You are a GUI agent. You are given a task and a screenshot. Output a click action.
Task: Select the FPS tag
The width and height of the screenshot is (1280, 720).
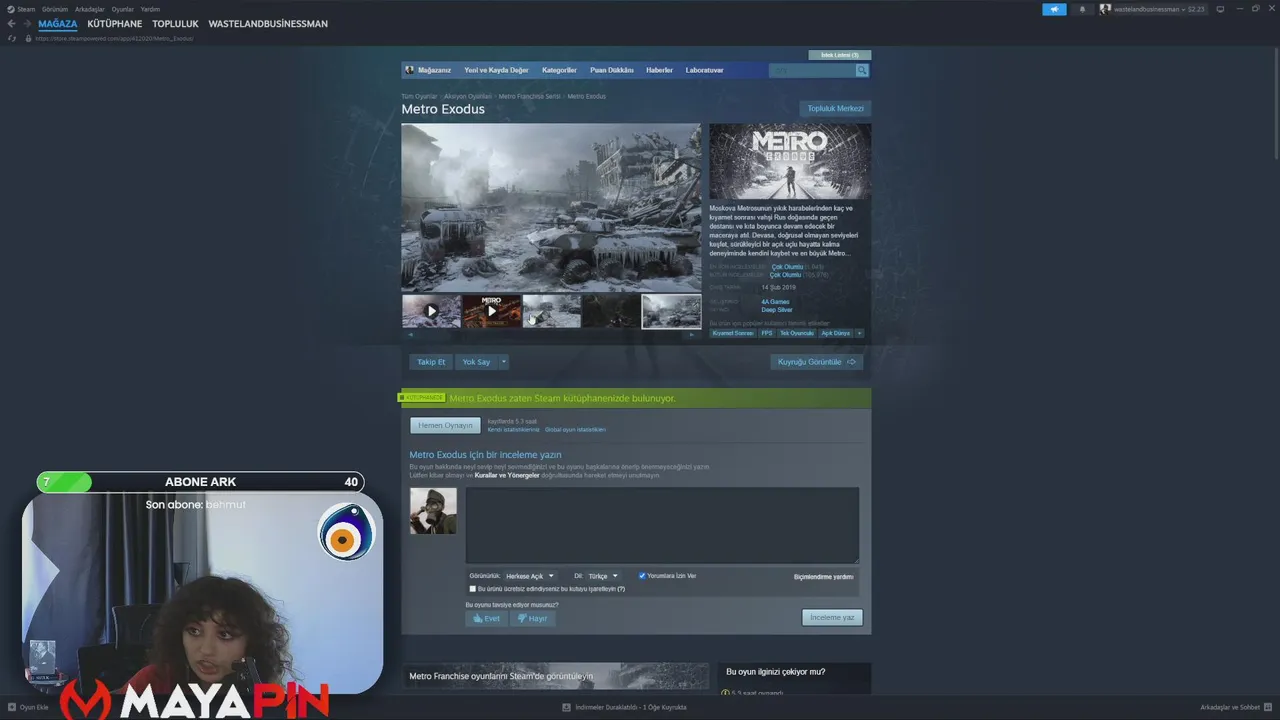coord(767,333)
